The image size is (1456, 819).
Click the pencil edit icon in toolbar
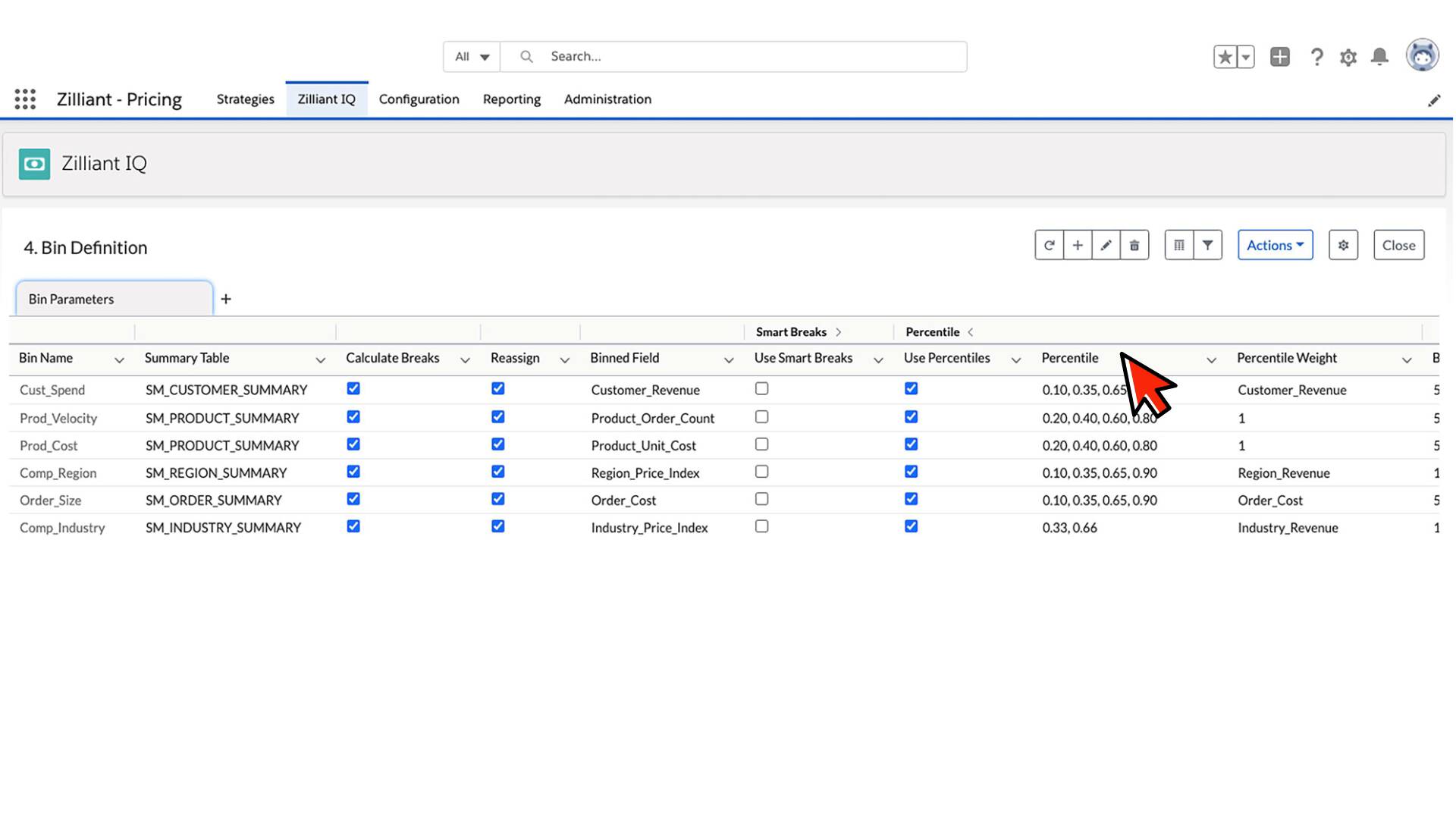coord(1106,245)
